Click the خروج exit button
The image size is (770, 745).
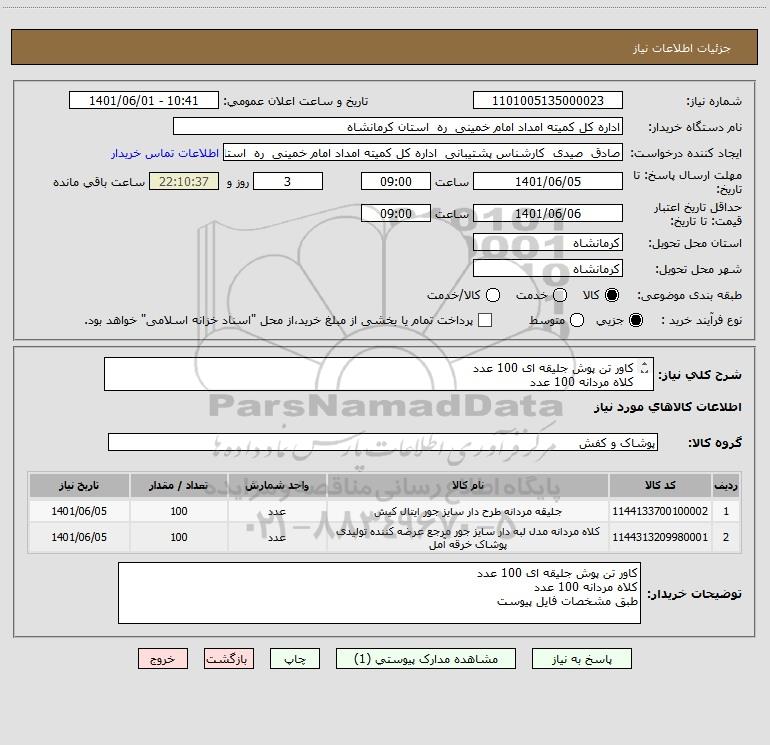(x=163, y=659)
